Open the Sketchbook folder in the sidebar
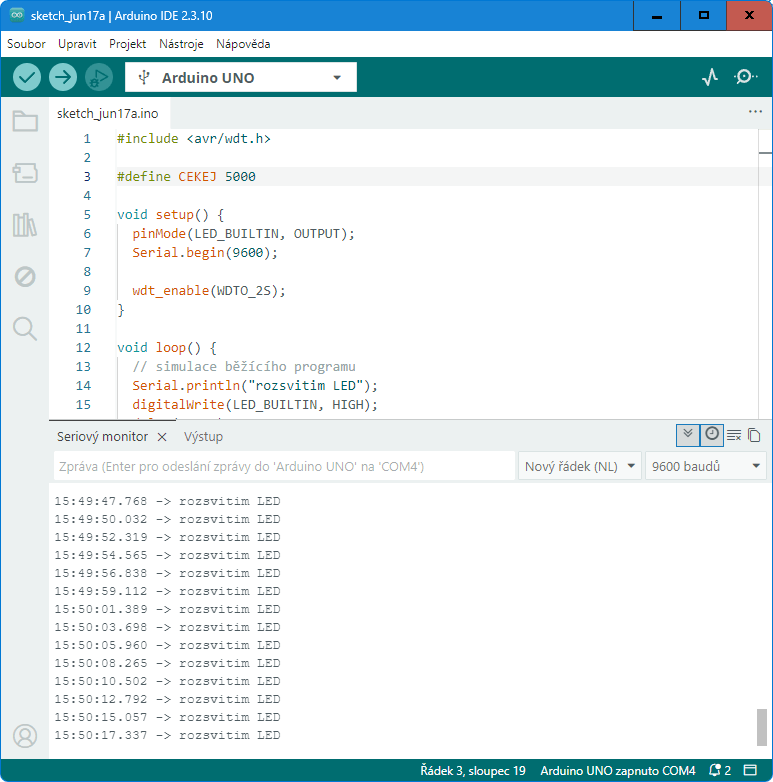Screen dimensions: 773x782 pyautogui.click(x=25, y=121)
